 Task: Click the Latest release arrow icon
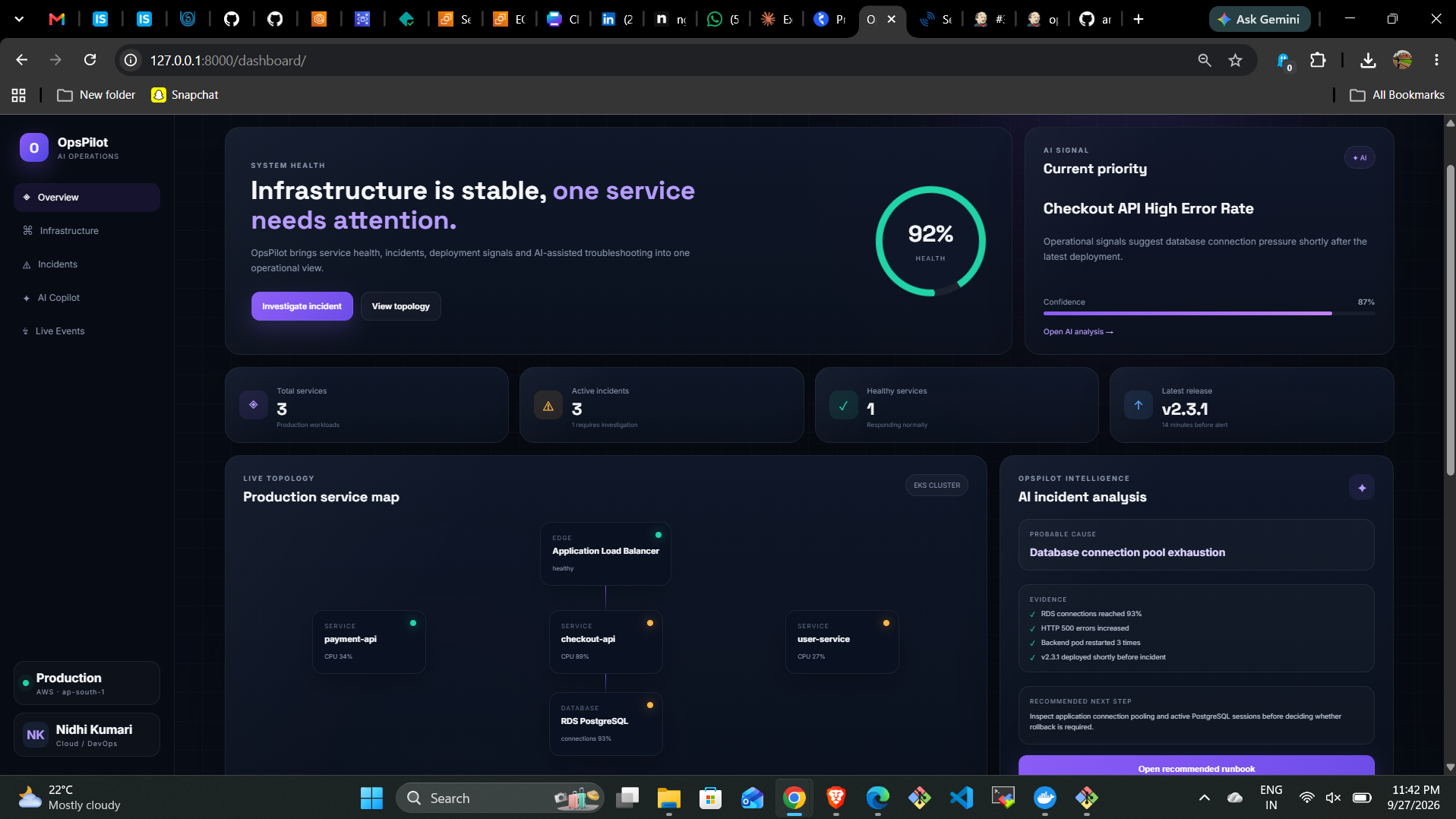[1138, 406]
